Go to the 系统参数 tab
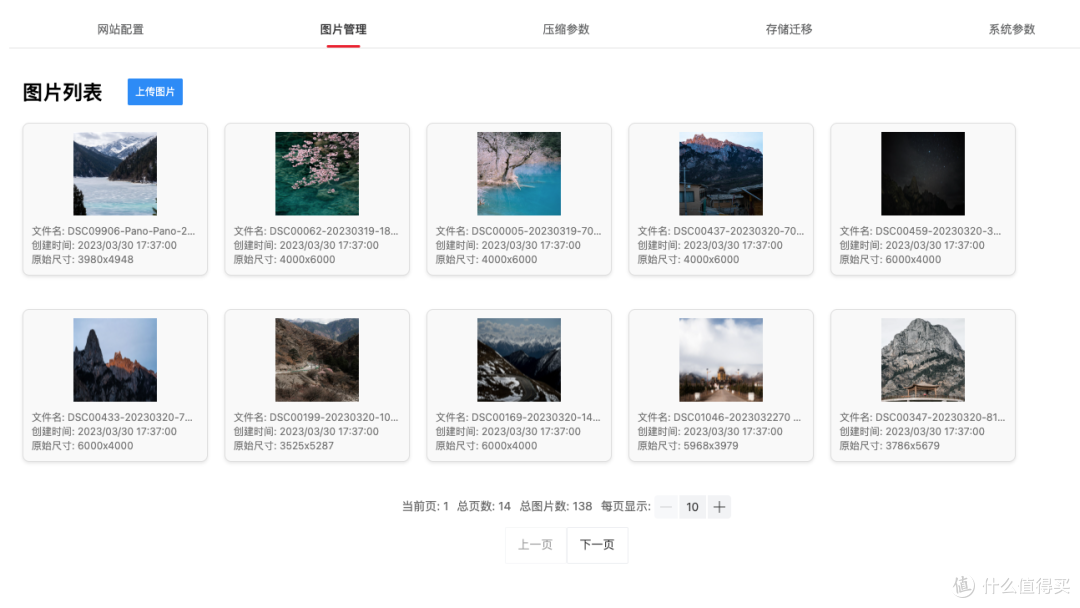Screen dimensions: 1080x608 pyautogui.click(x=1012, y=29)
